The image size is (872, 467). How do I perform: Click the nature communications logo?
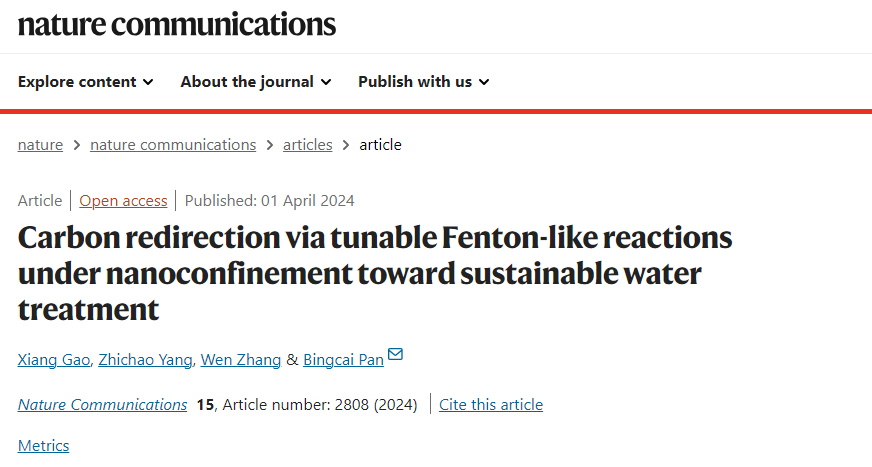click(x=177, y=24)
